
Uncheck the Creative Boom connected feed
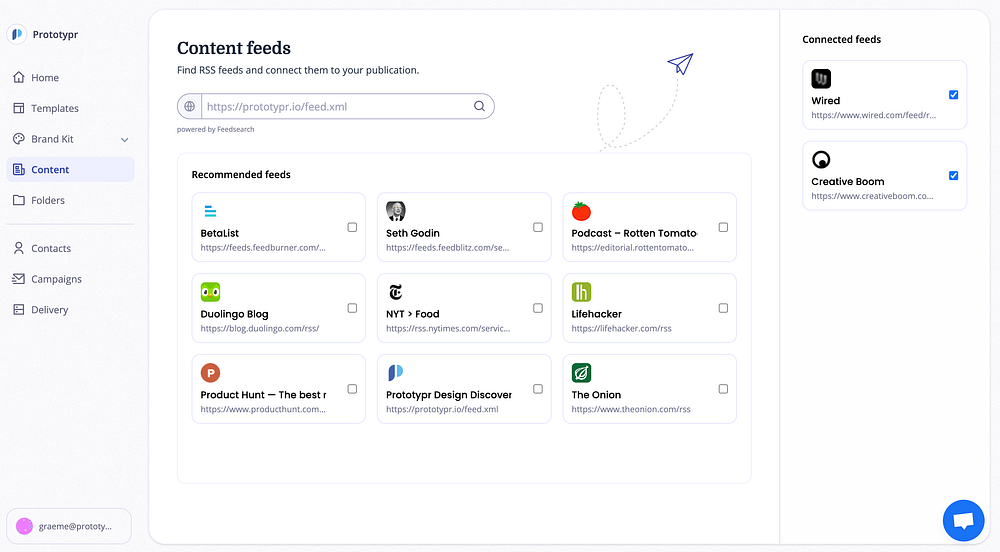953,176
